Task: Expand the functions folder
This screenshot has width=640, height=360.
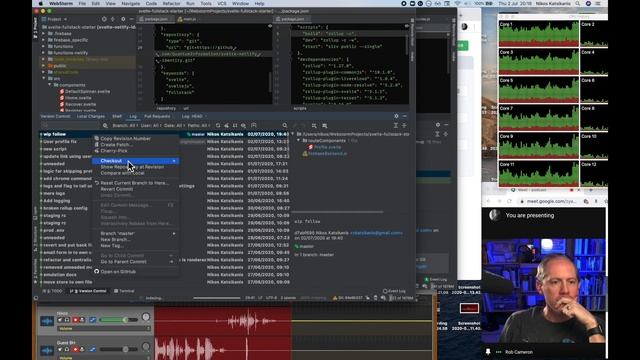Action: [44, 47]
